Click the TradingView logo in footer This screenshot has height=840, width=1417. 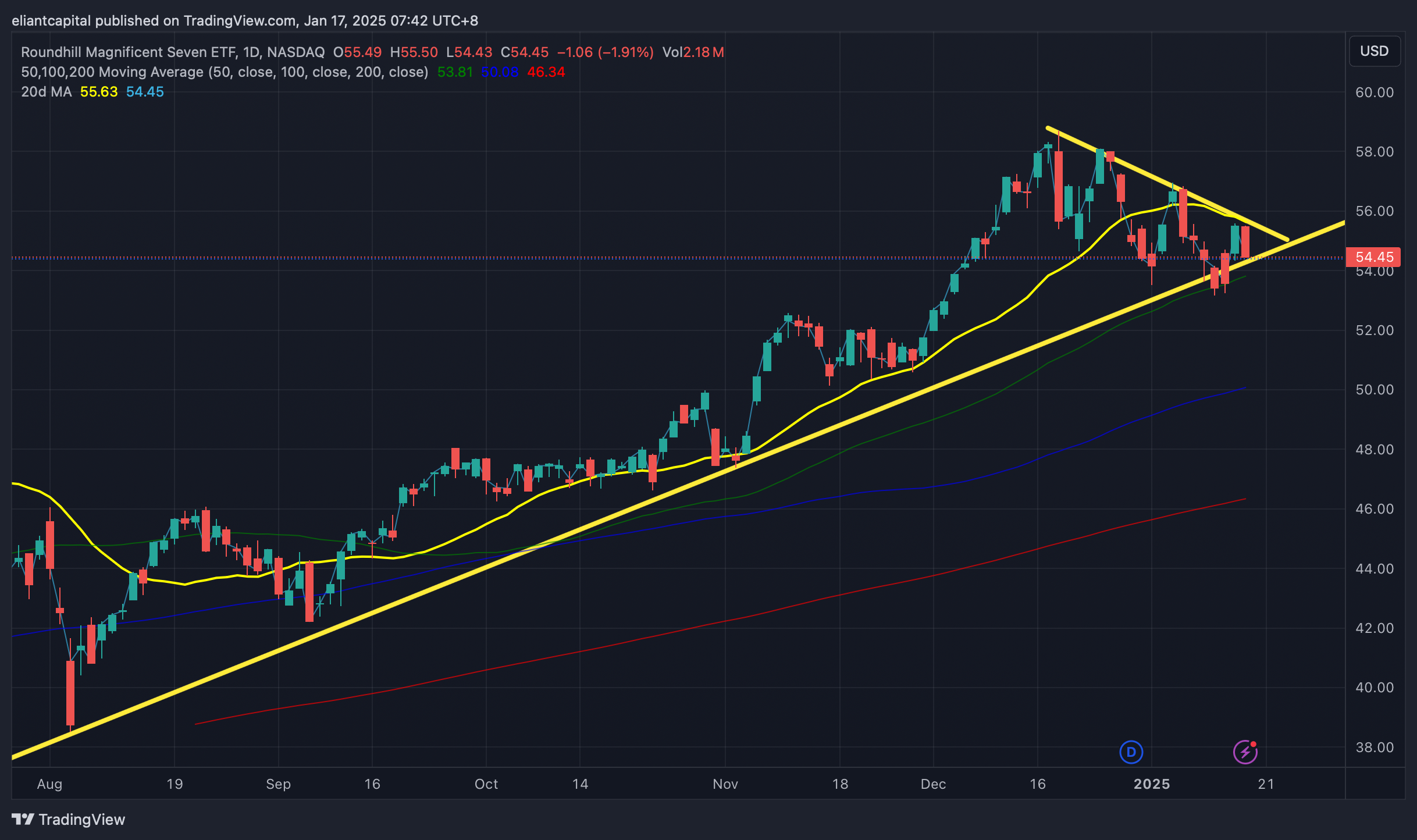point(69,819)
